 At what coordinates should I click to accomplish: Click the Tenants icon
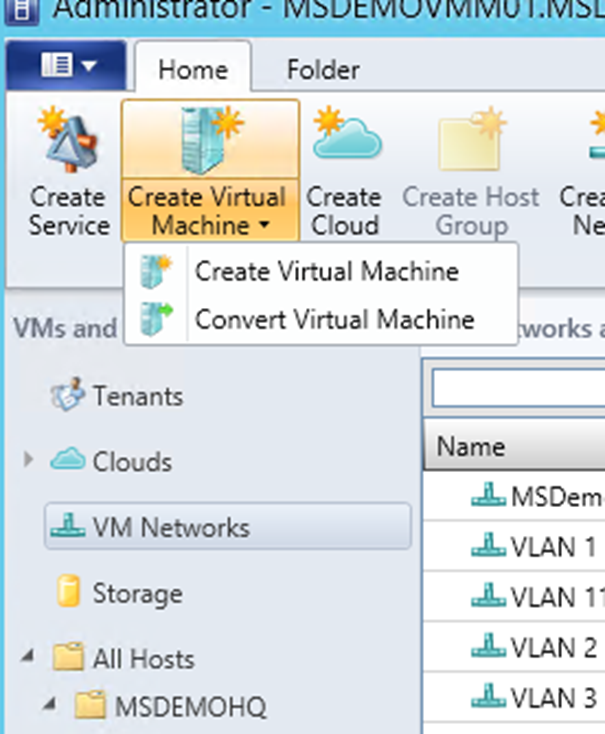67,394
